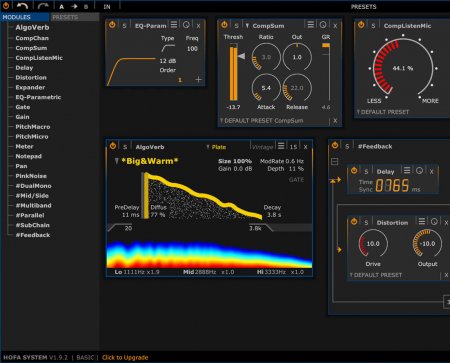Expand the CompSum title dropdown triangle

pos(247,26)
